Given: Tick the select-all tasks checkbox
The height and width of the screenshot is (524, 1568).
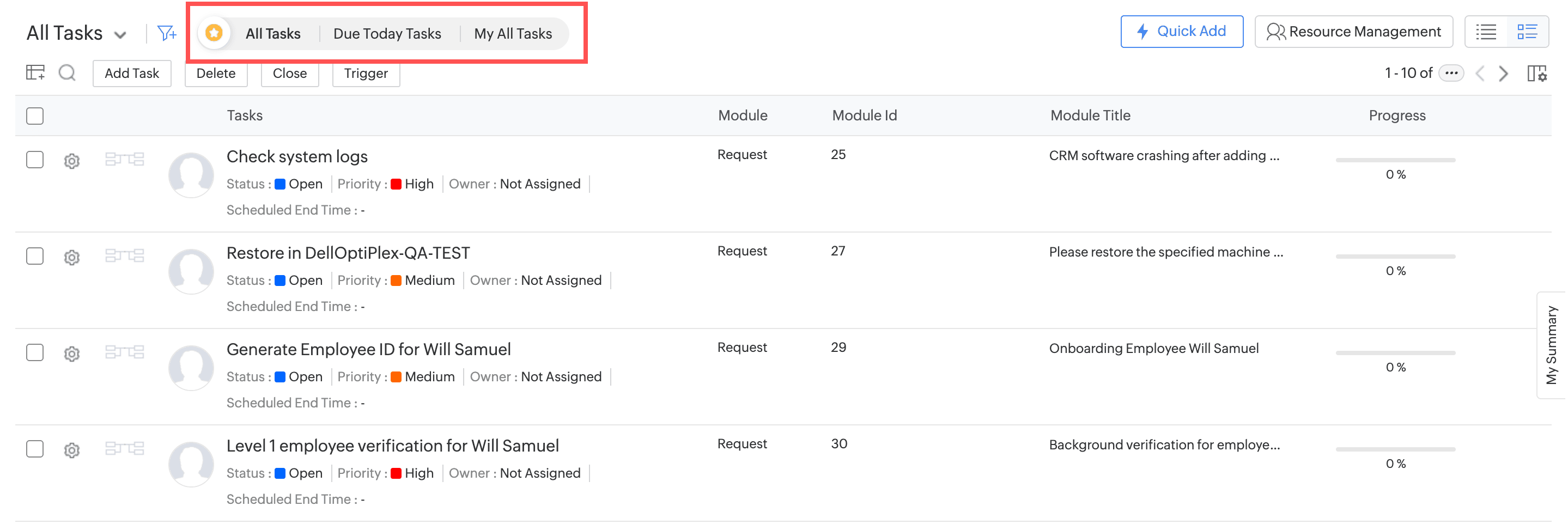Looking at the screenshot, I should pos(35,115).
